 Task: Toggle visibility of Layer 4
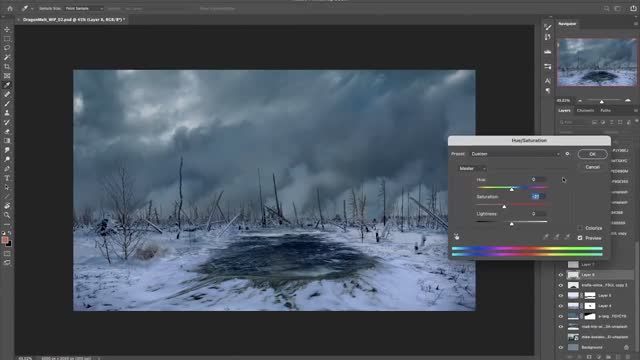pos(561,306)
